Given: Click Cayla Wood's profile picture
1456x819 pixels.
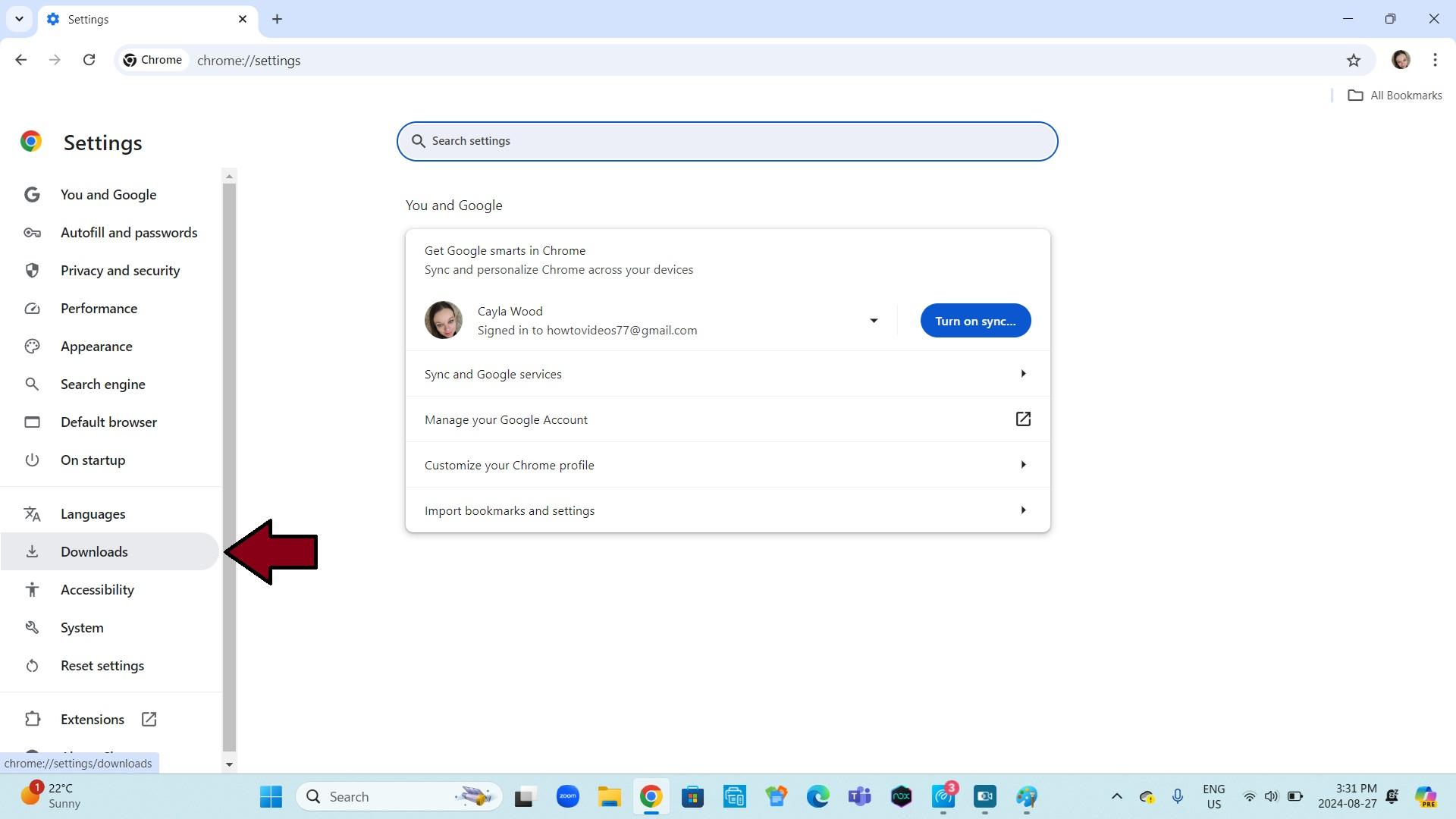Looking at the screenshot, I should click(x=444, y=320).
